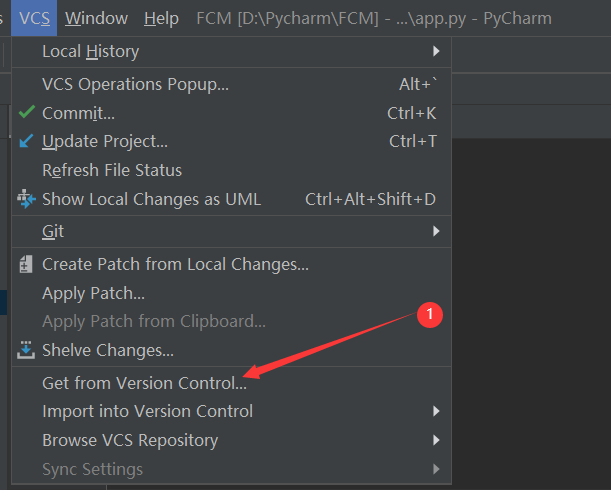Click the green Commit checkmark icon
The image size is (611, 490).
[x=26, y=113]
